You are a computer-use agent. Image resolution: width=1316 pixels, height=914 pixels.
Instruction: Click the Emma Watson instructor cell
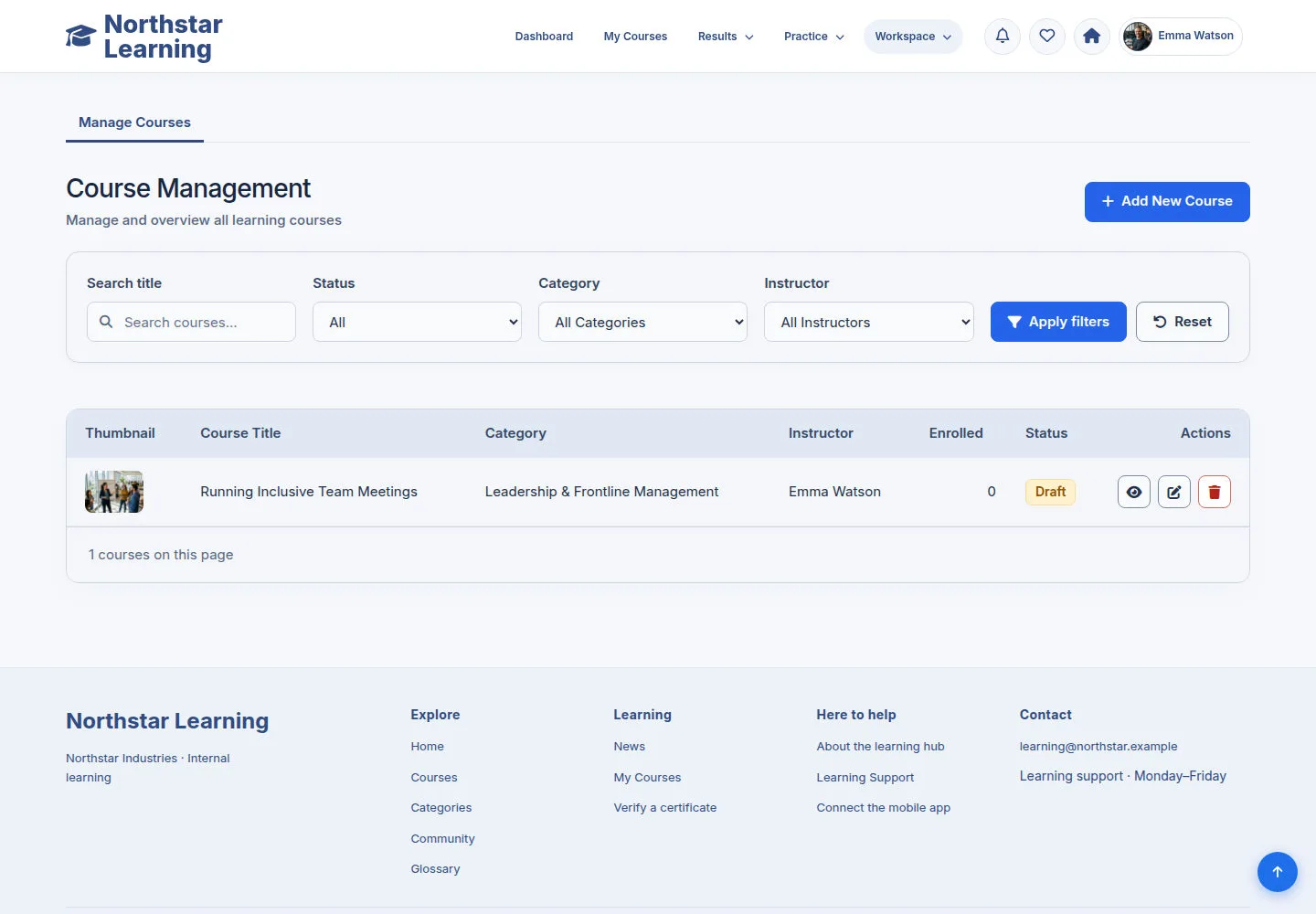click(x=834, y=492)
